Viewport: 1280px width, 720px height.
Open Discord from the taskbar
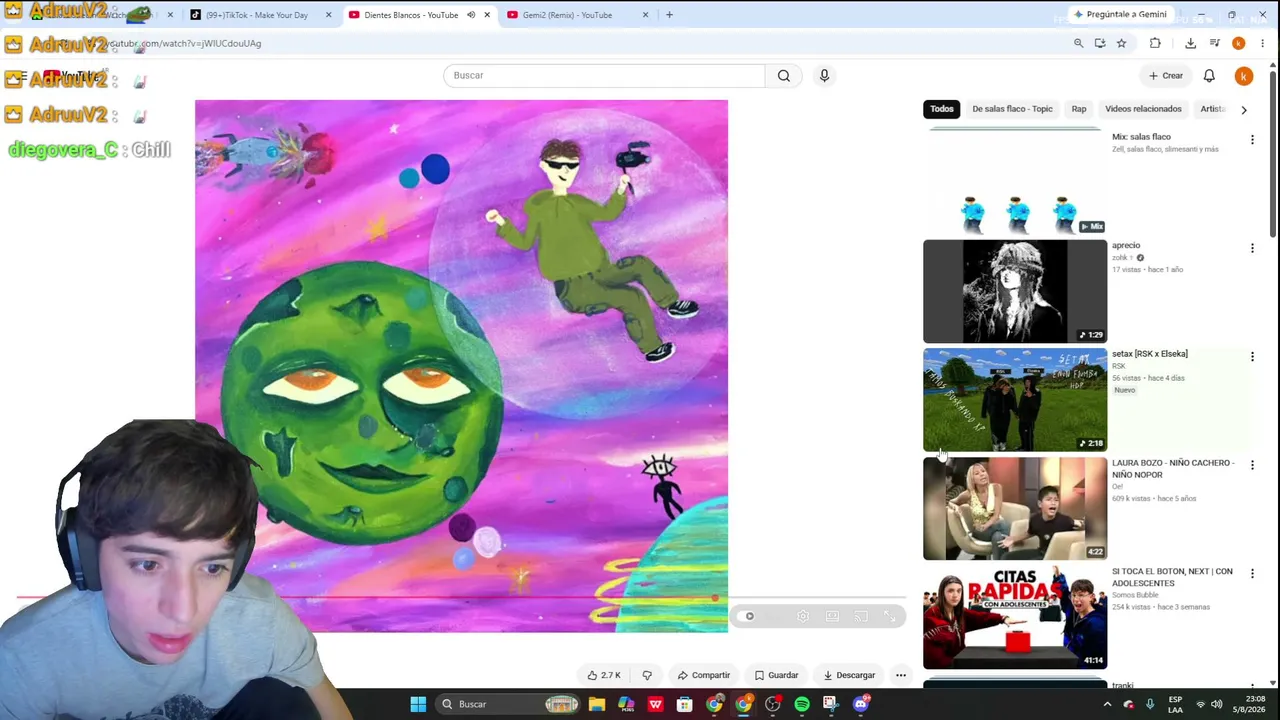(860, 704)
